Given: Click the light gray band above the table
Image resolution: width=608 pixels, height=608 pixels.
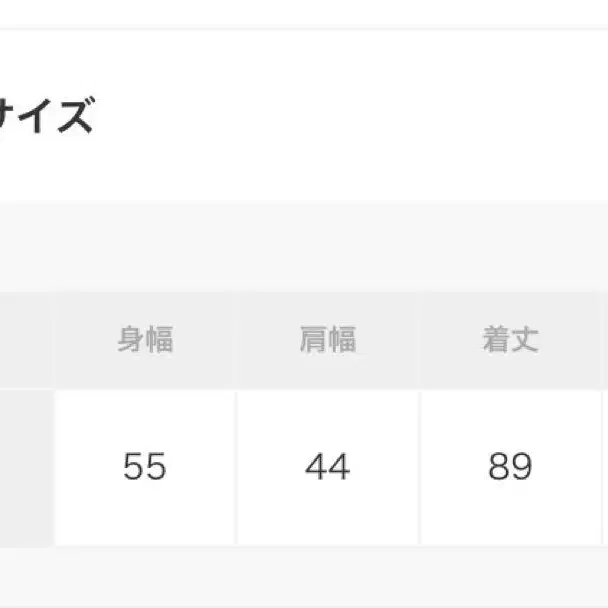Looking at the screenshot, I should 300,245.
